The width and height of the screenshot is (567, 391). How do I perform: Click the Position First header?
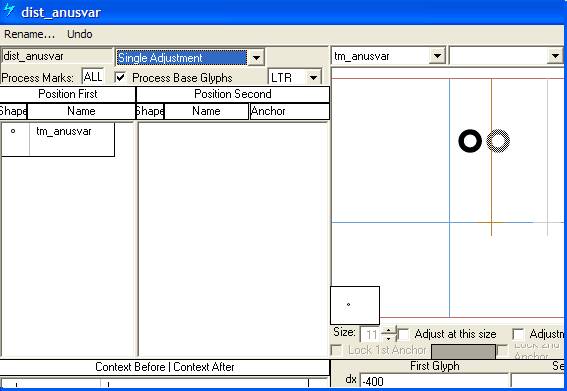[68, 94]
